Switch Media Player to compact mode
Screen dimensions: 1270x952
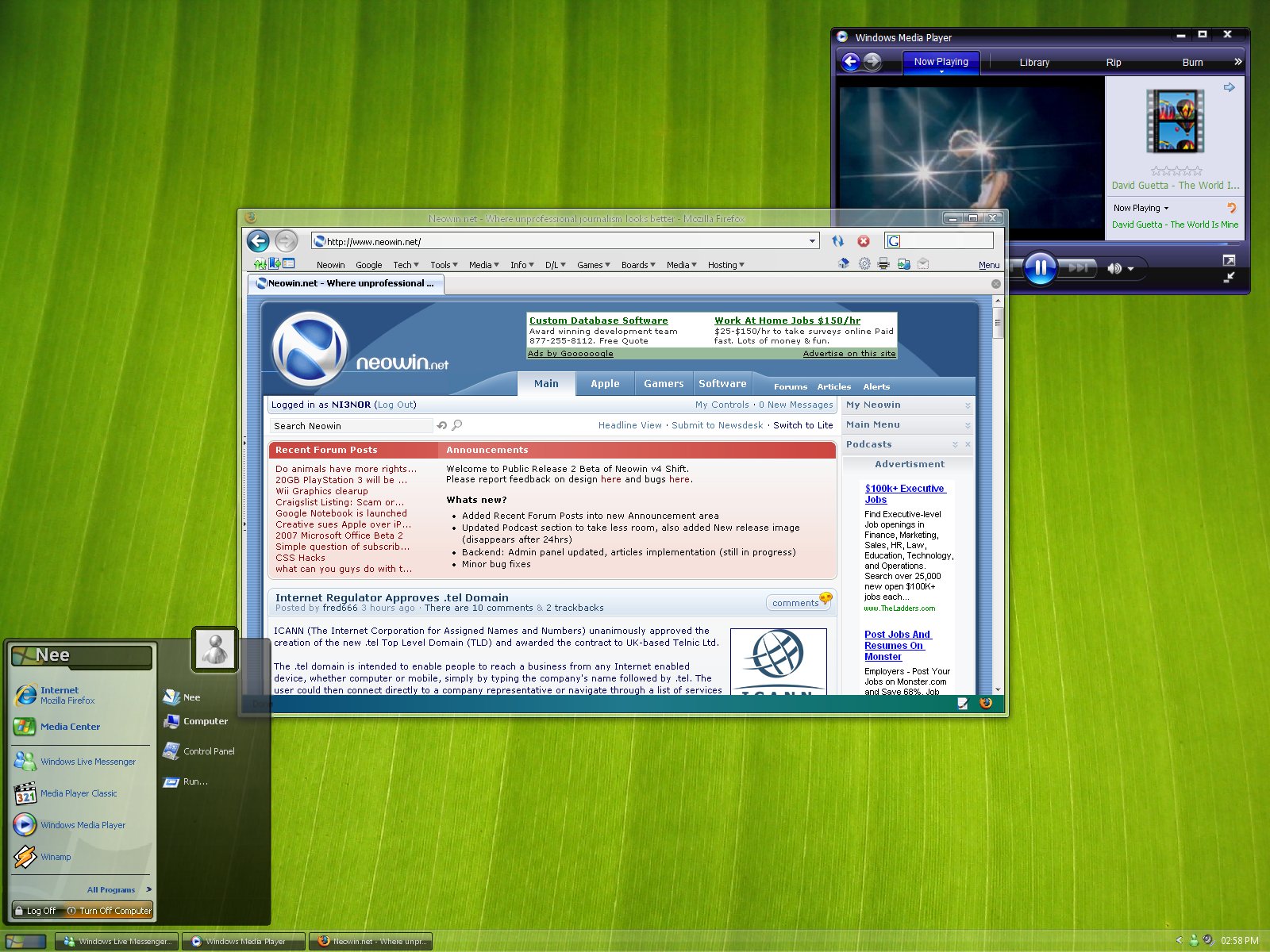click(x=1229, y=277)
